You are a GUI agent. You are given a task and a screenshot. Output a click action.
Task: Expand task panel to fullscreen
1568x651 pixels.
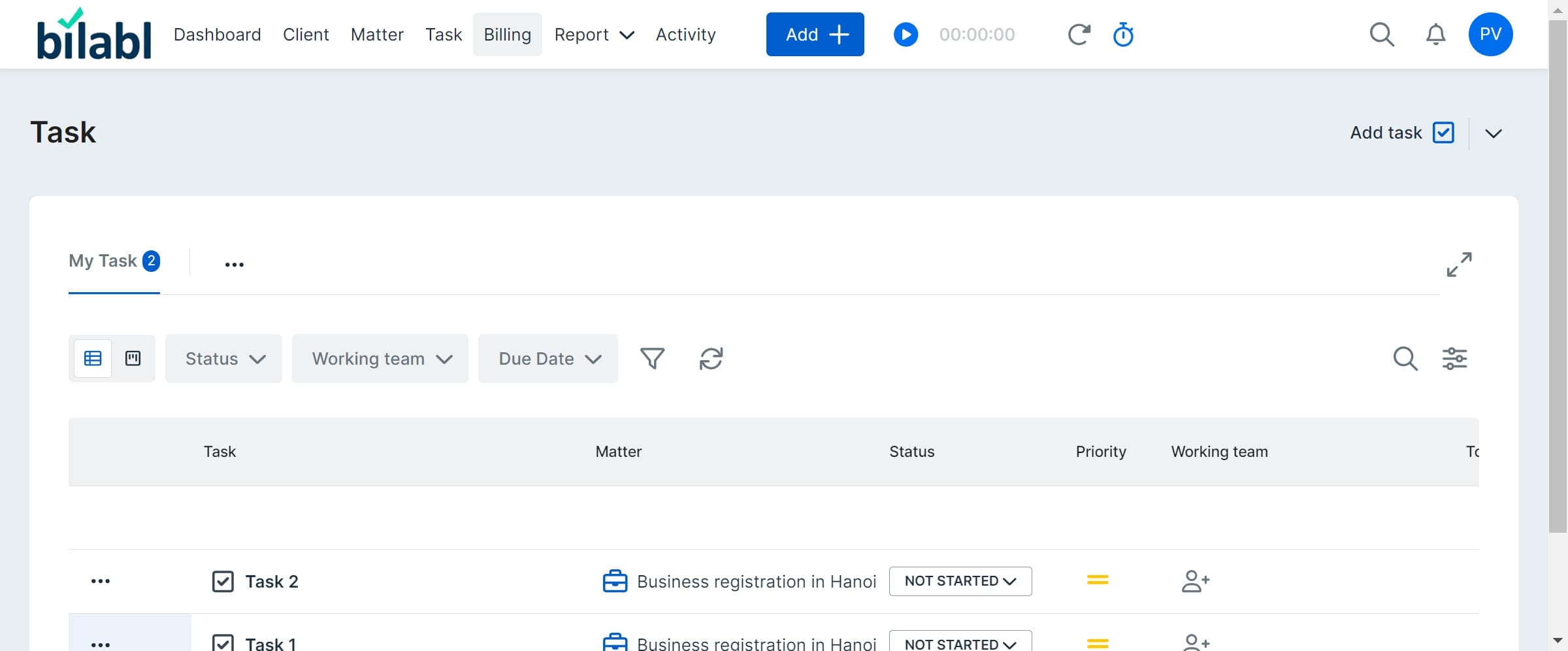click(1459, 264)
